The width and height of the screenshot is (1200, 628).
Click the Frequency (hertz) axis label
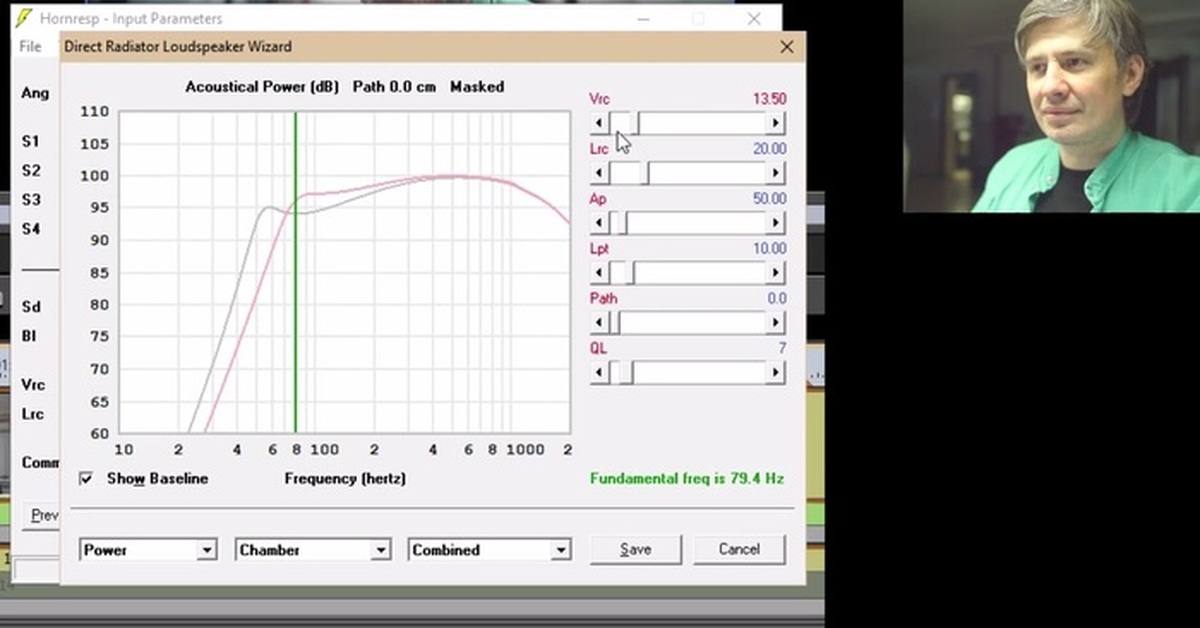click(345, 479)
